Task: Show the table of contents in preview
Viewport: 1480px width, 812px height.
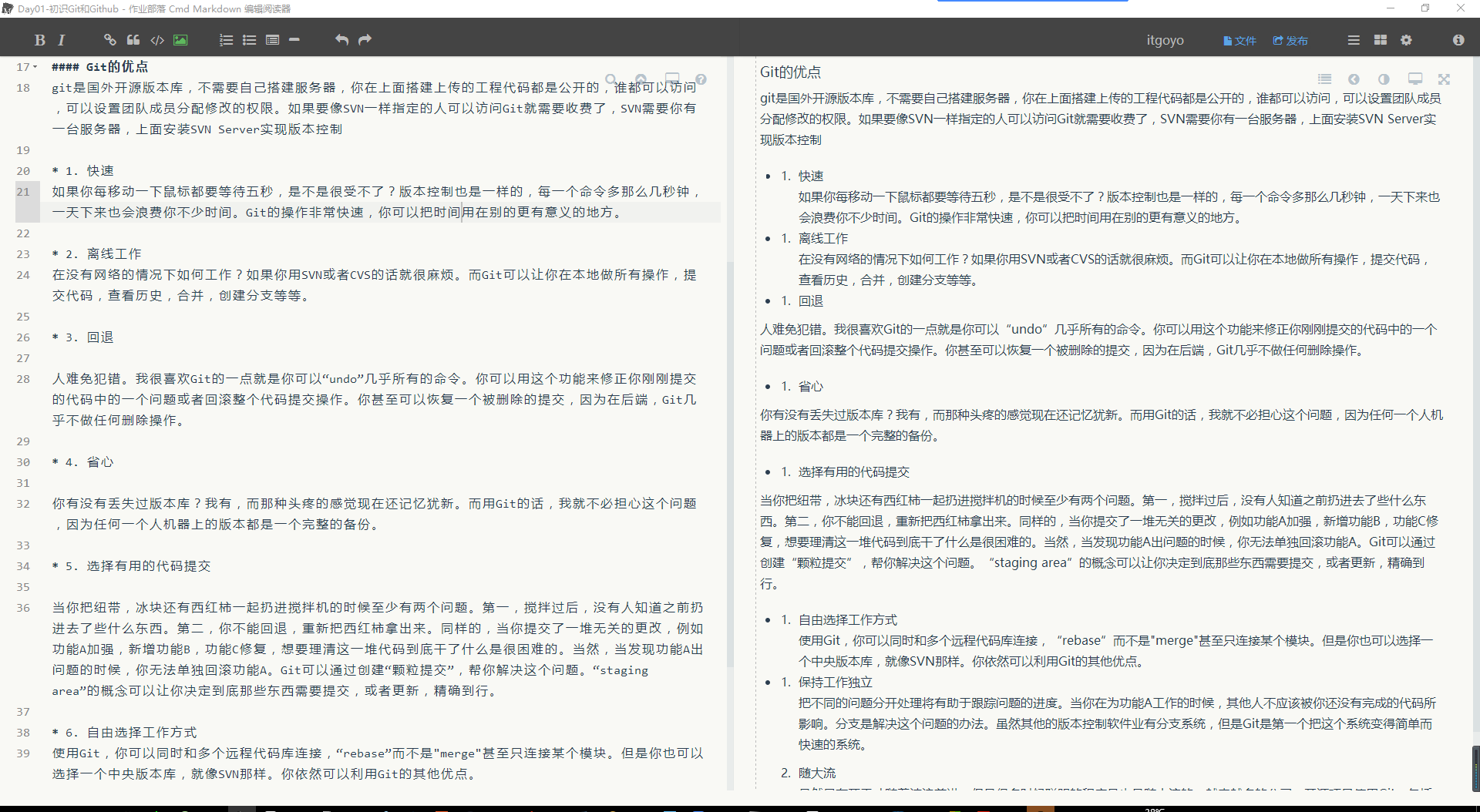Action: click(1324, 79)
